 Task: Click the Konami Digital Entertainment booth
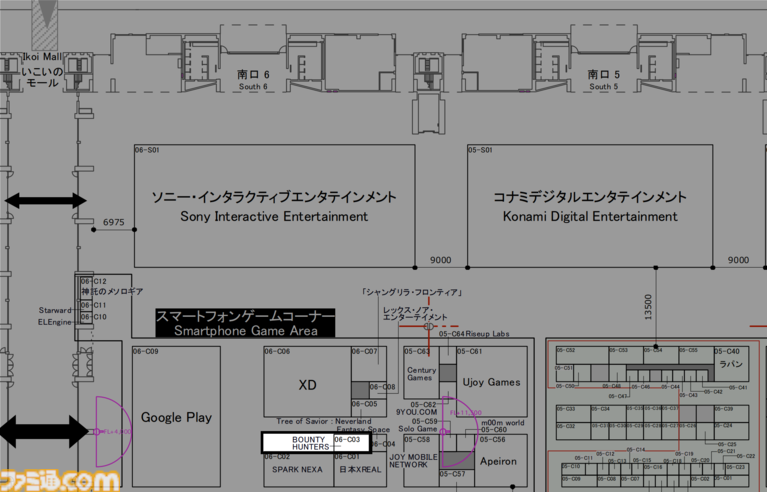click(590, 206)
